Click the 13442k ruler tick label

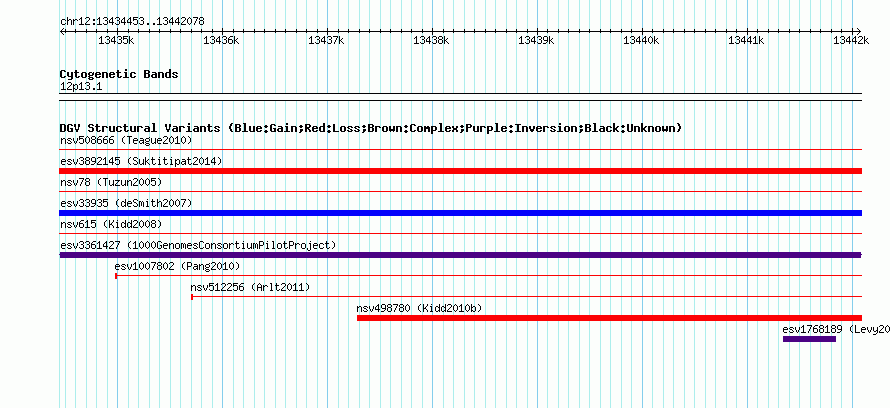[851, 40]
